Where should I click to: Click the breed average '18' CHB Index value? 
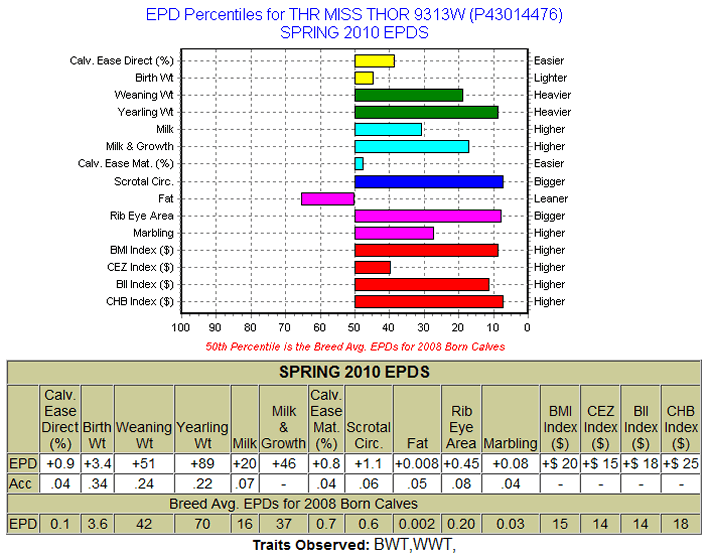coord(681,524)
